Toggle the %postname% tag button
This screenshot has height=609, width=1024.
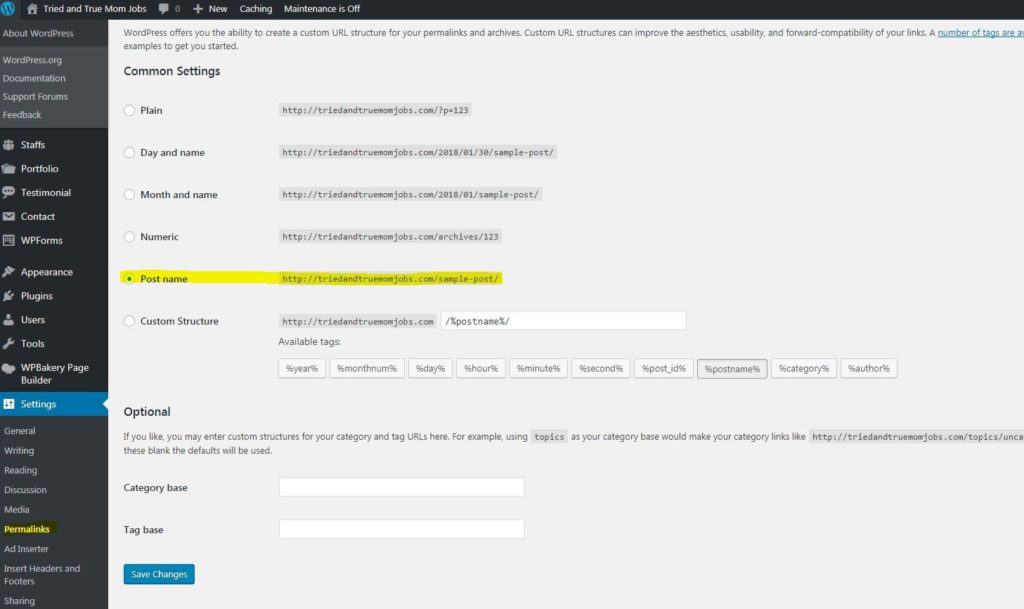[732, 369]
